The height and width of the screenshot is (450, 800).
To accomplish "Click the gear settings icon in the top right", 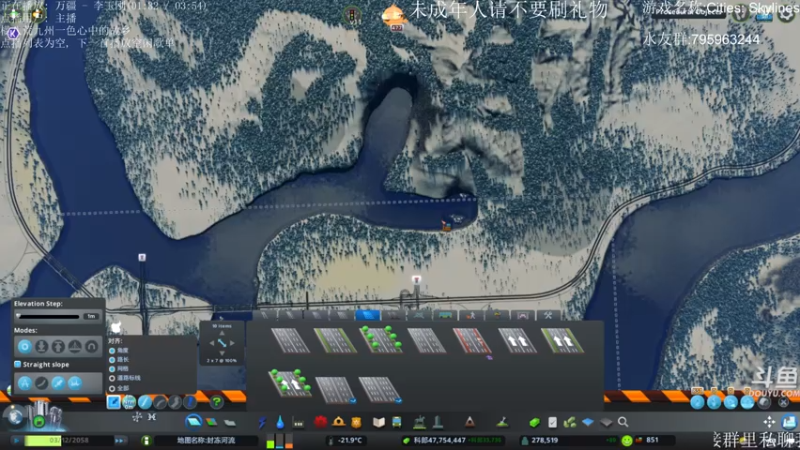I will 786,15.
